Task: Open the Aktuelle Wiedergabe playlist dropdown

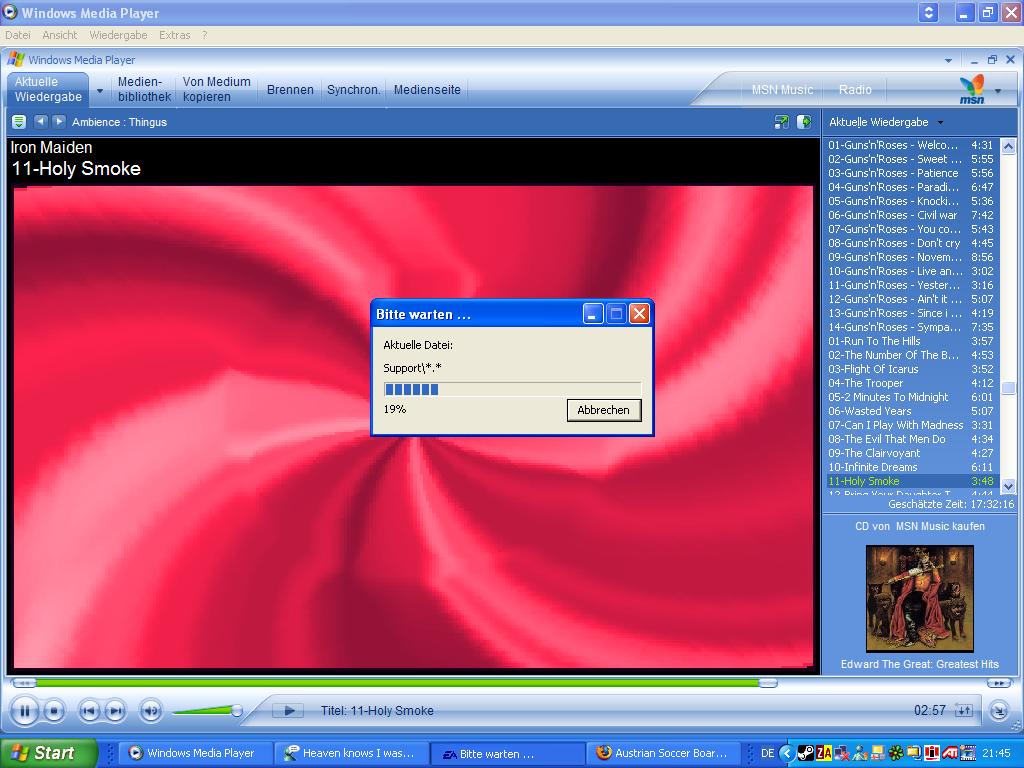Action: click(940, 122)
